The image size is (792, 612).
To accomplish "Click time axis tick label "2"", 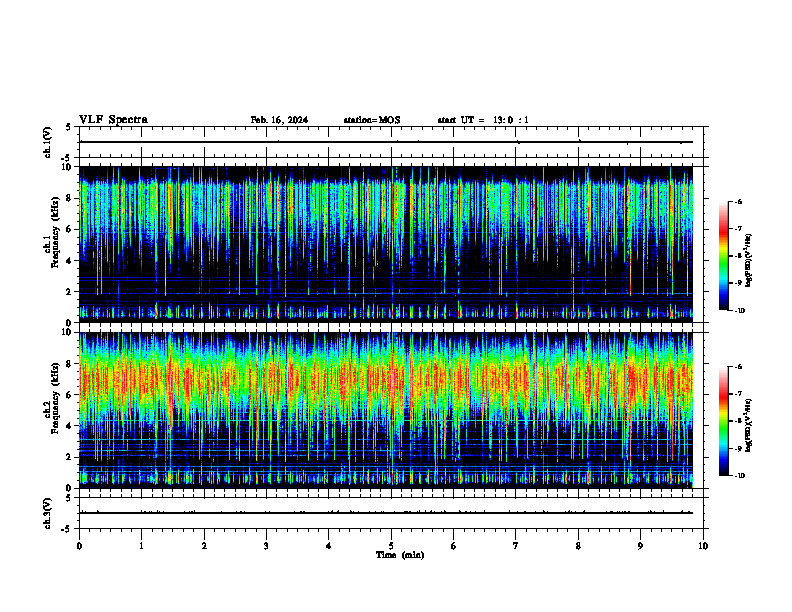I will click(x=204, y=546).
